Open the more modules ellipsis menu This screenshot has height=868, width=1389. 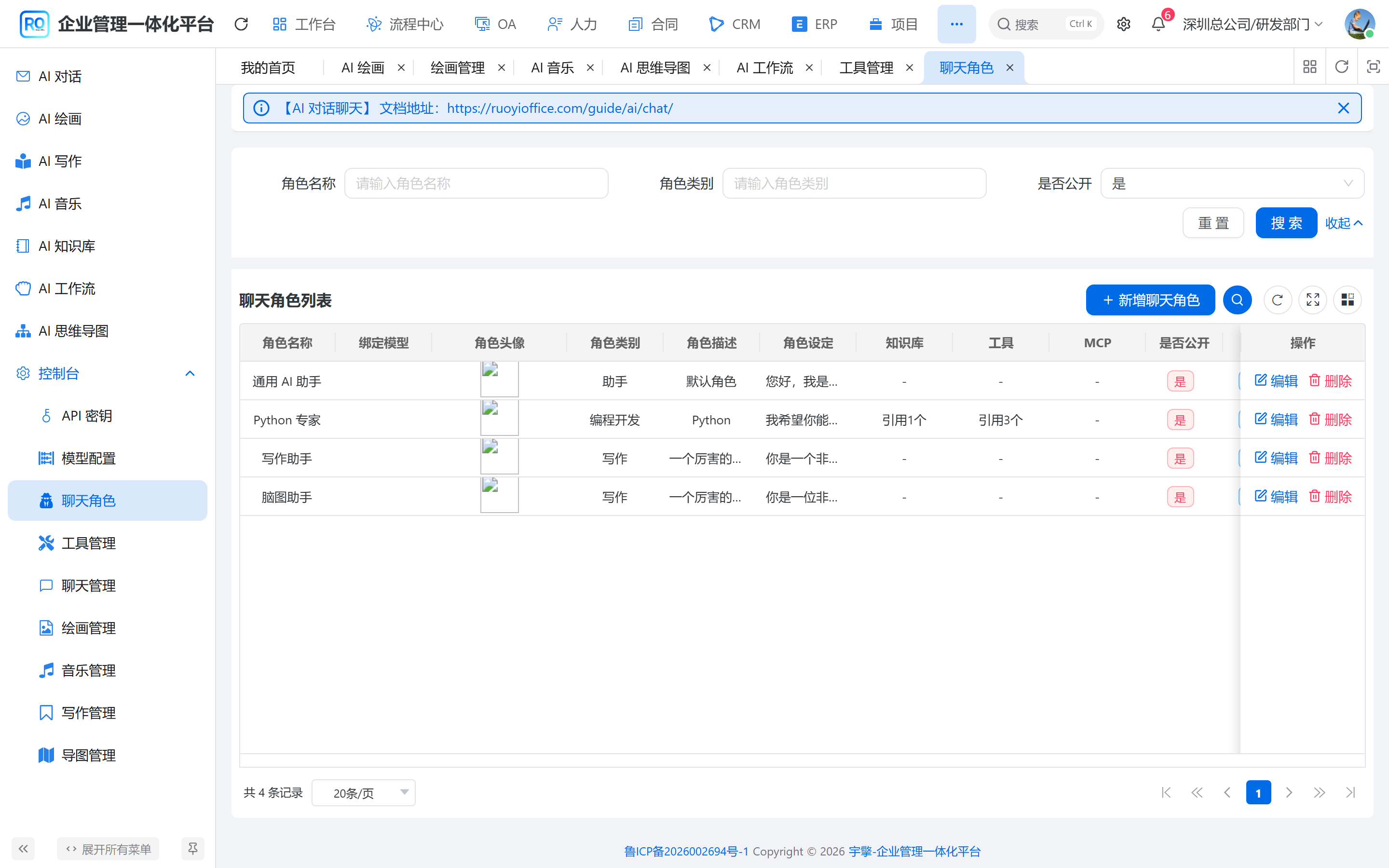click(x=956, y=24)
